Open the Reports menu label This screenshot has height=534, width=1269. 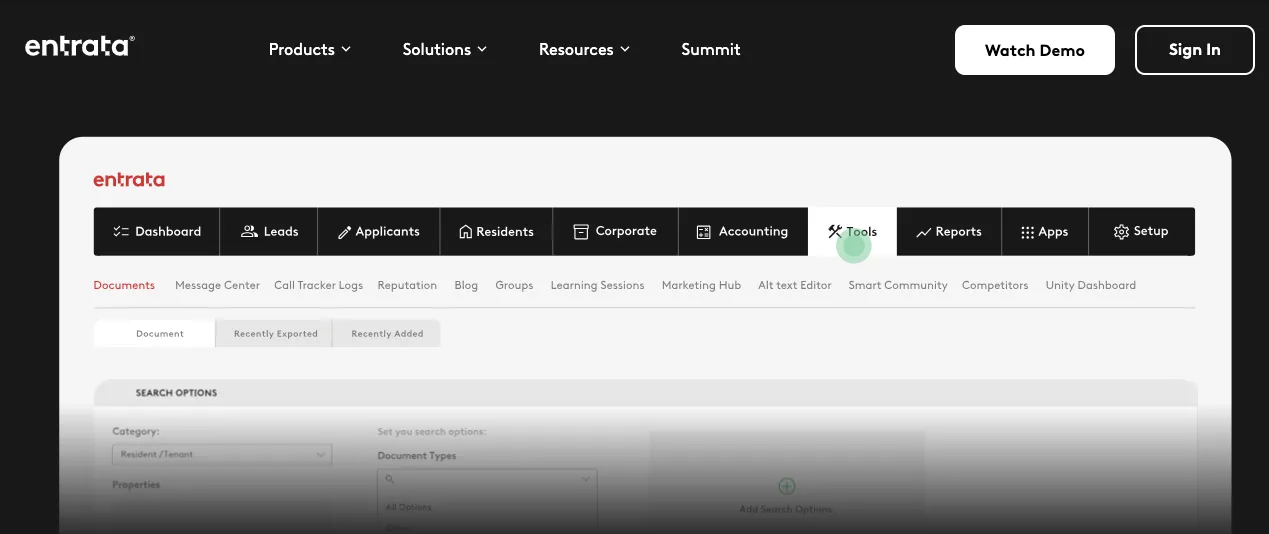pyautogui.click(x=958, y=231)
